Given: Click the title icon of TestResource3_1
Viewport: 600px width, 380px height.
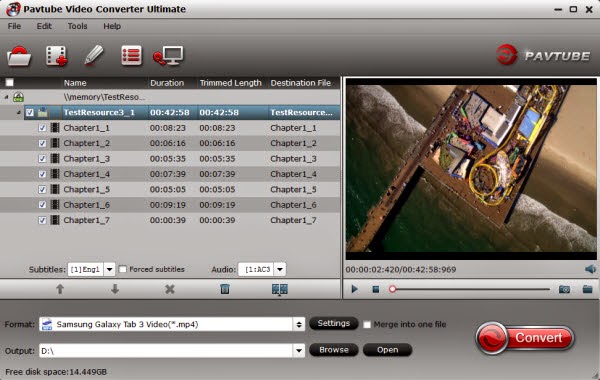Looking at the screenshot, I should pyautogui.click(x=43, y=112).
